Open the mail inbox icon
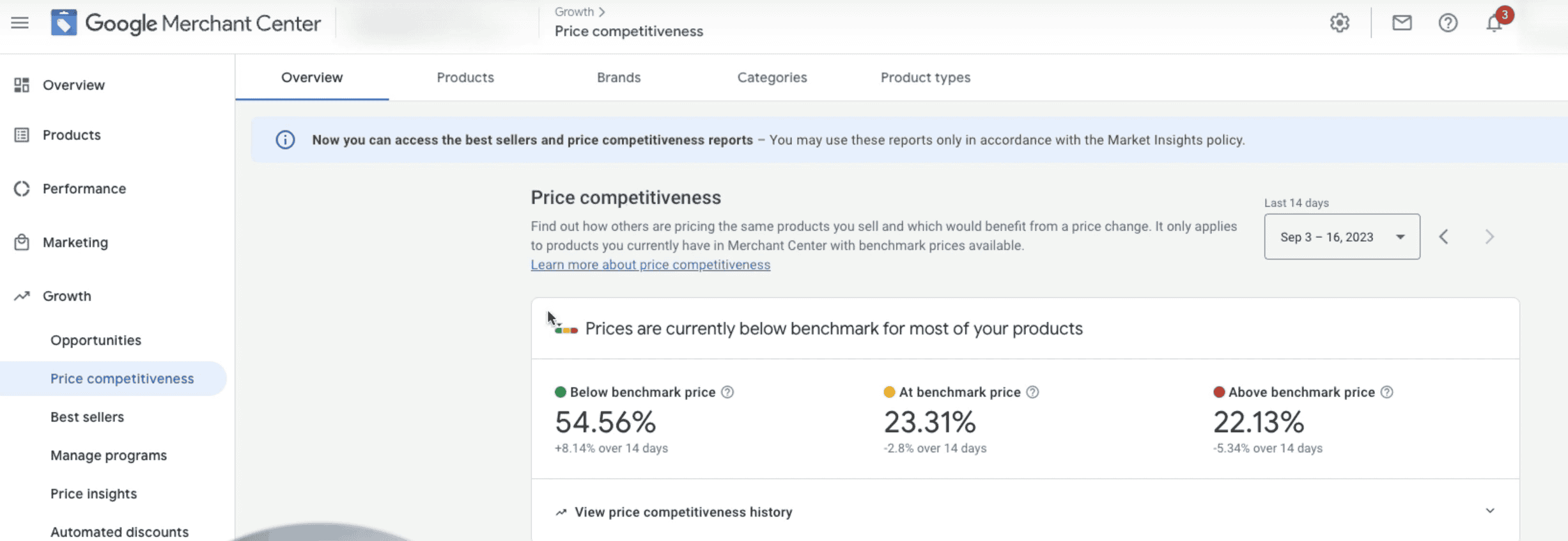This screenshot has height=541, width=1568. point(1401,23)
